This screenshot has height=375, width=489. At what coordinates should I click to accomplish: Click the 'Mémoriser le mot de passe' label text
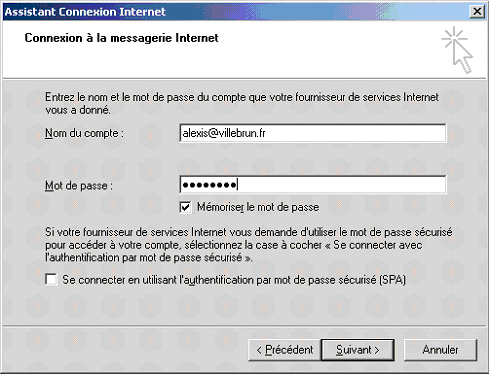click(258, 207)
